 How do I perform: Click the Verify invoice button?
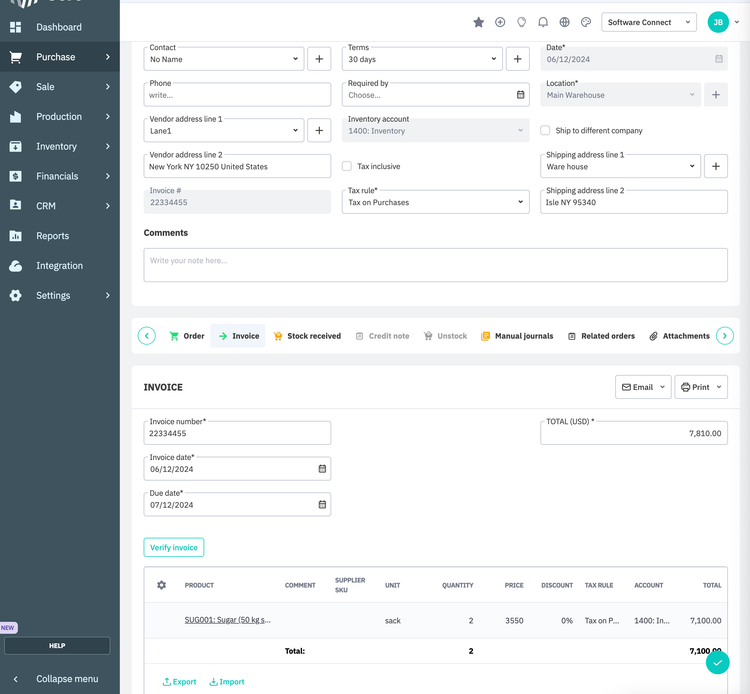tap(174, 548)
